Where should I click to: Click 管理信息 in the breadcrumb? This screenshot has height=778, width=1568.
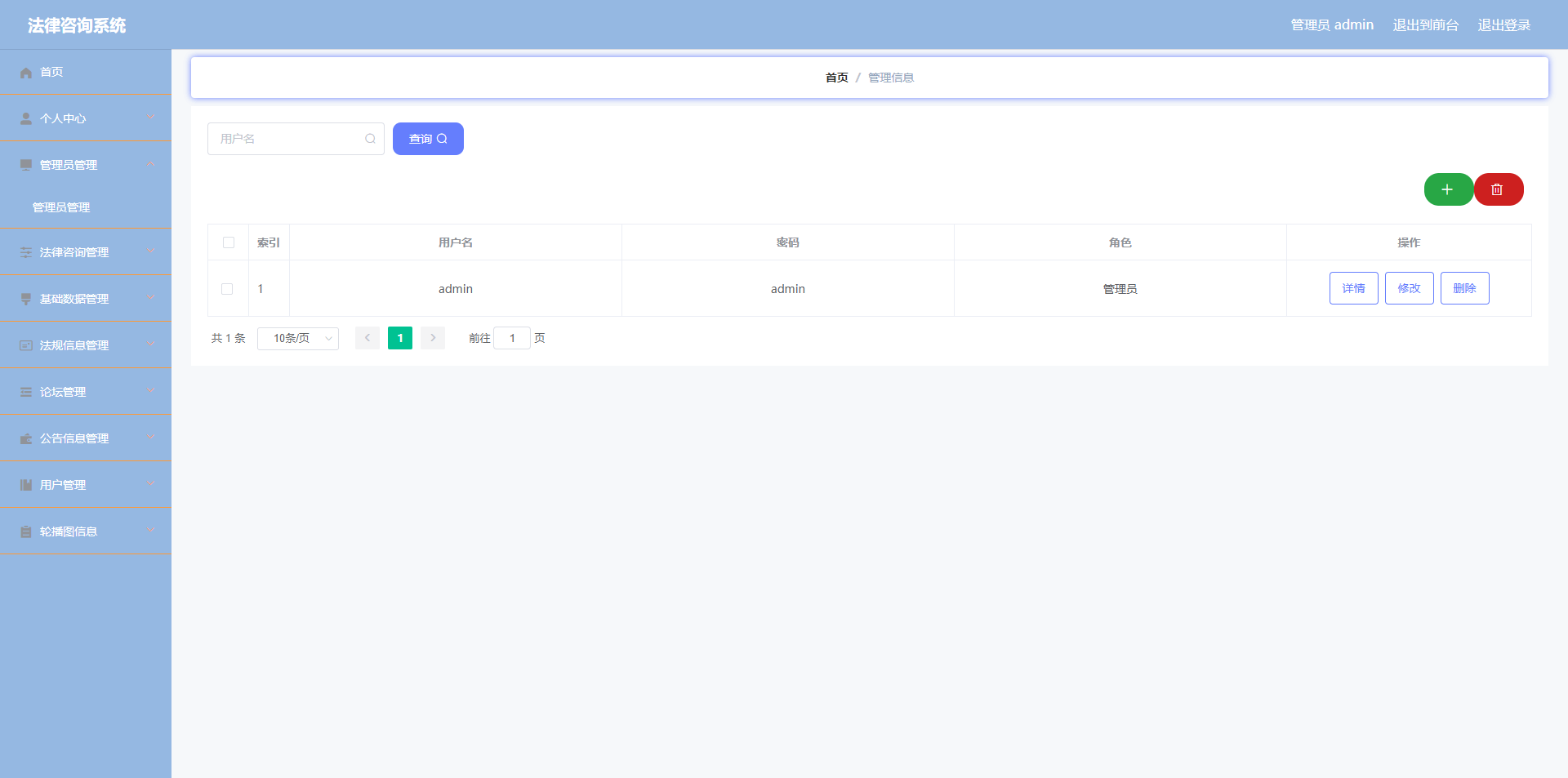tap(891, 78)
